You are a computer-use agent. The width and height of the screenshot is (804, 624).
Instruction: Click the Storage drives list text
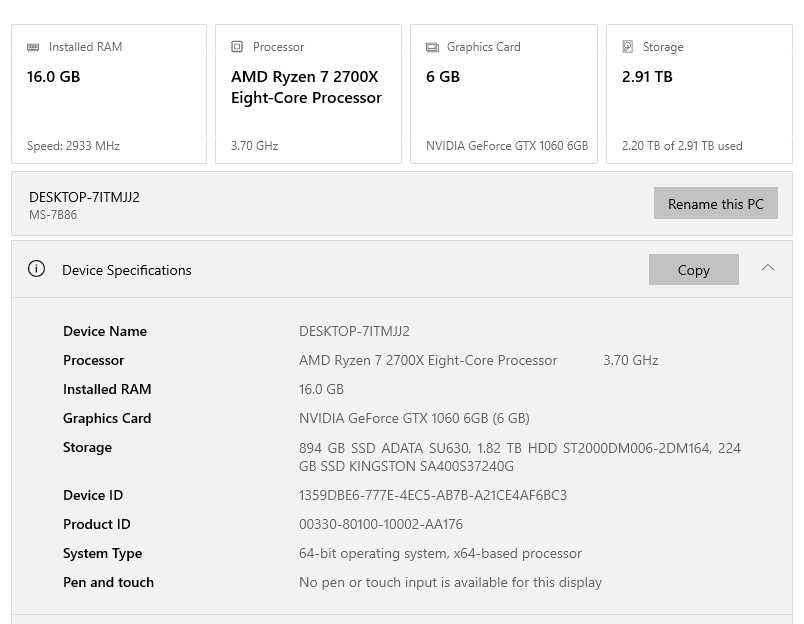coord(519,457)
